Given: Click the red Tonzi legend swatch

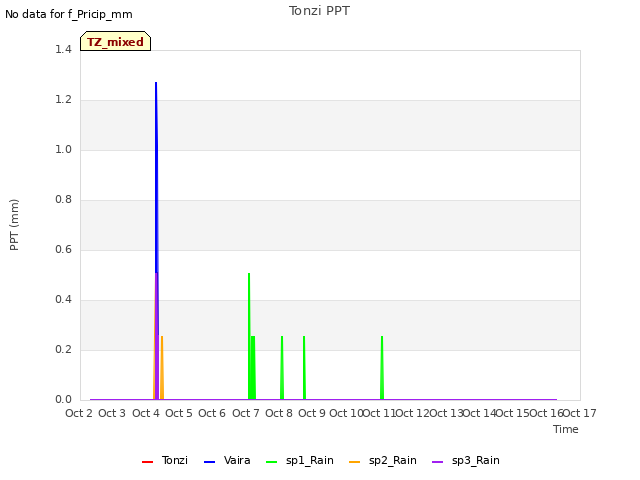Looking at the screenshot, I should [x=147, y=462].
